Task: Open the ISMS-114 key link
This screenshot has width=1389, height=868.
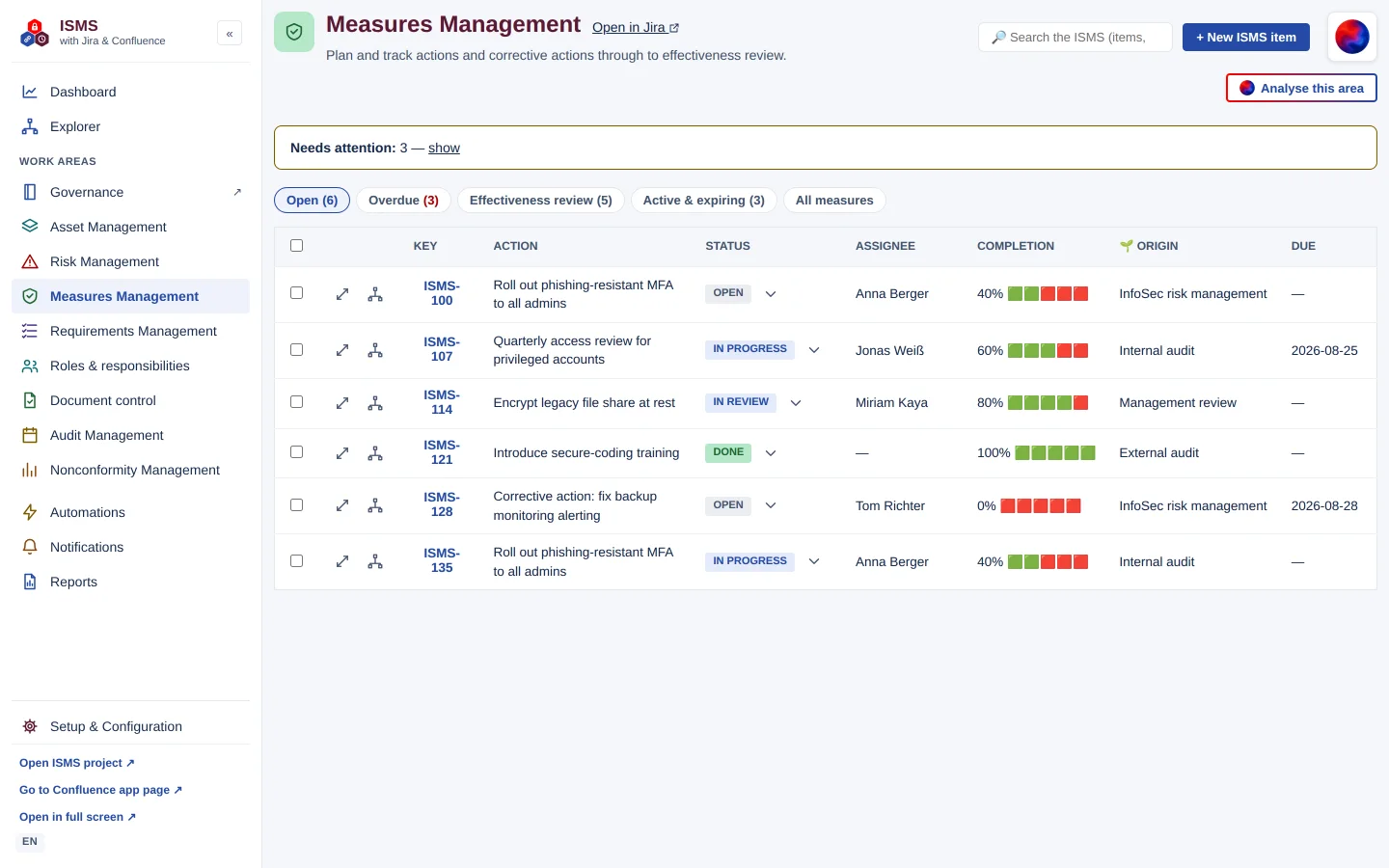Action: click(442, 403)
